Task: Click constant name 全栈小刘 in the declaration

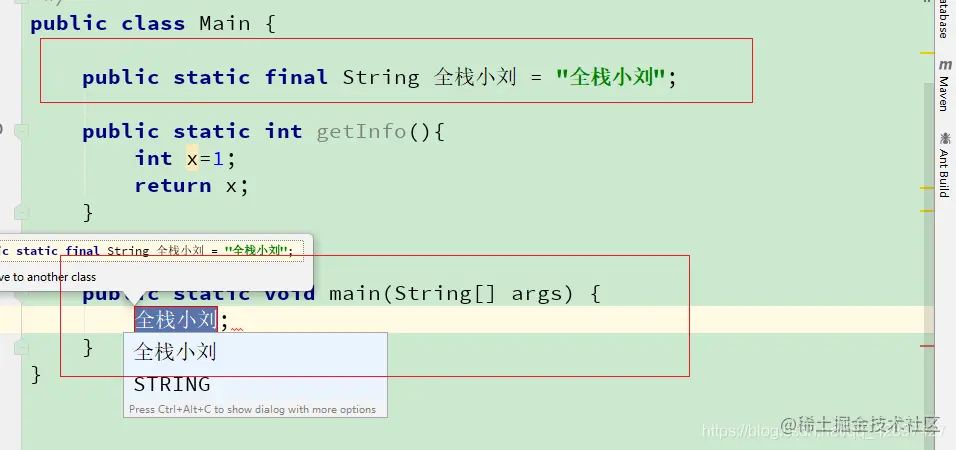Action: pos(475,77)
